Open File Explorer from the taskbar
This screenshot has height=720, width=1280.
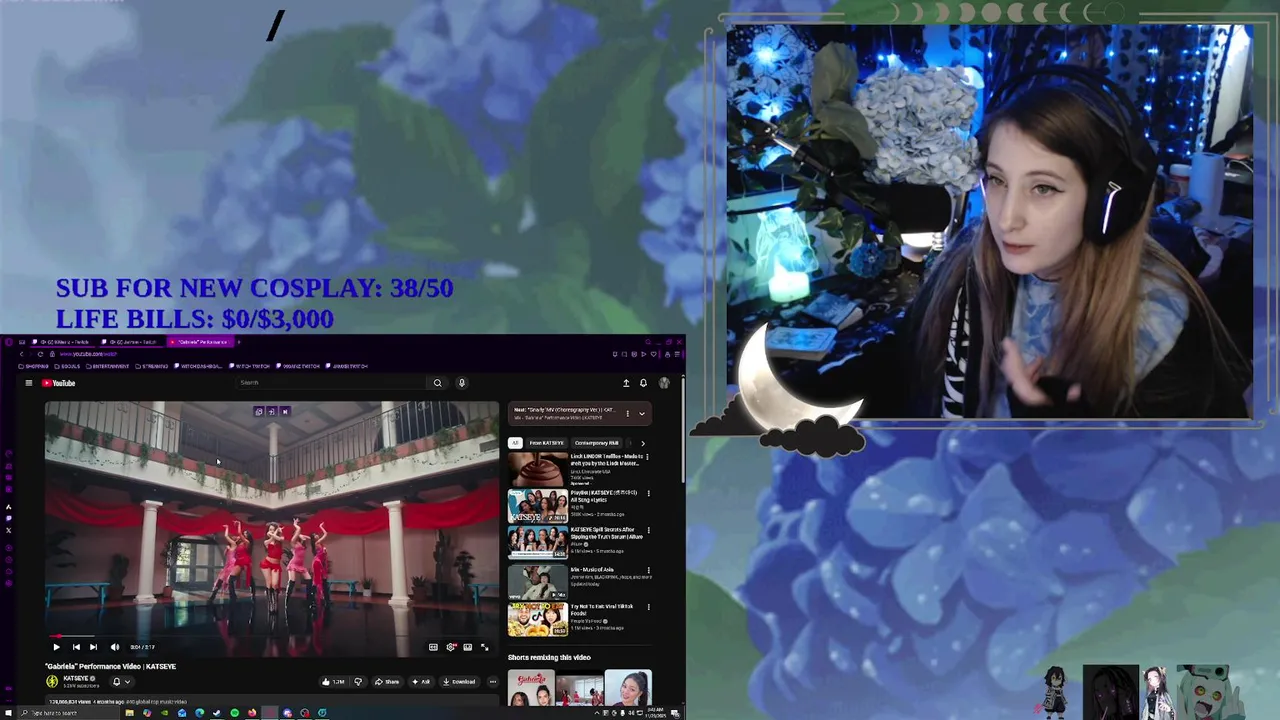coord(130,713)
